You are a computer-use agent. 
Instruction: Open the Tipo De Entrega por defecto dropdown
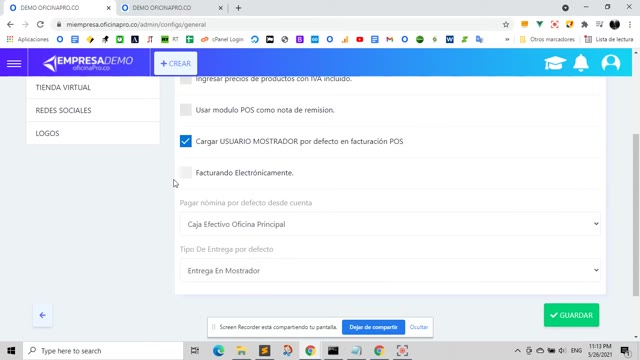click(390, 271)
